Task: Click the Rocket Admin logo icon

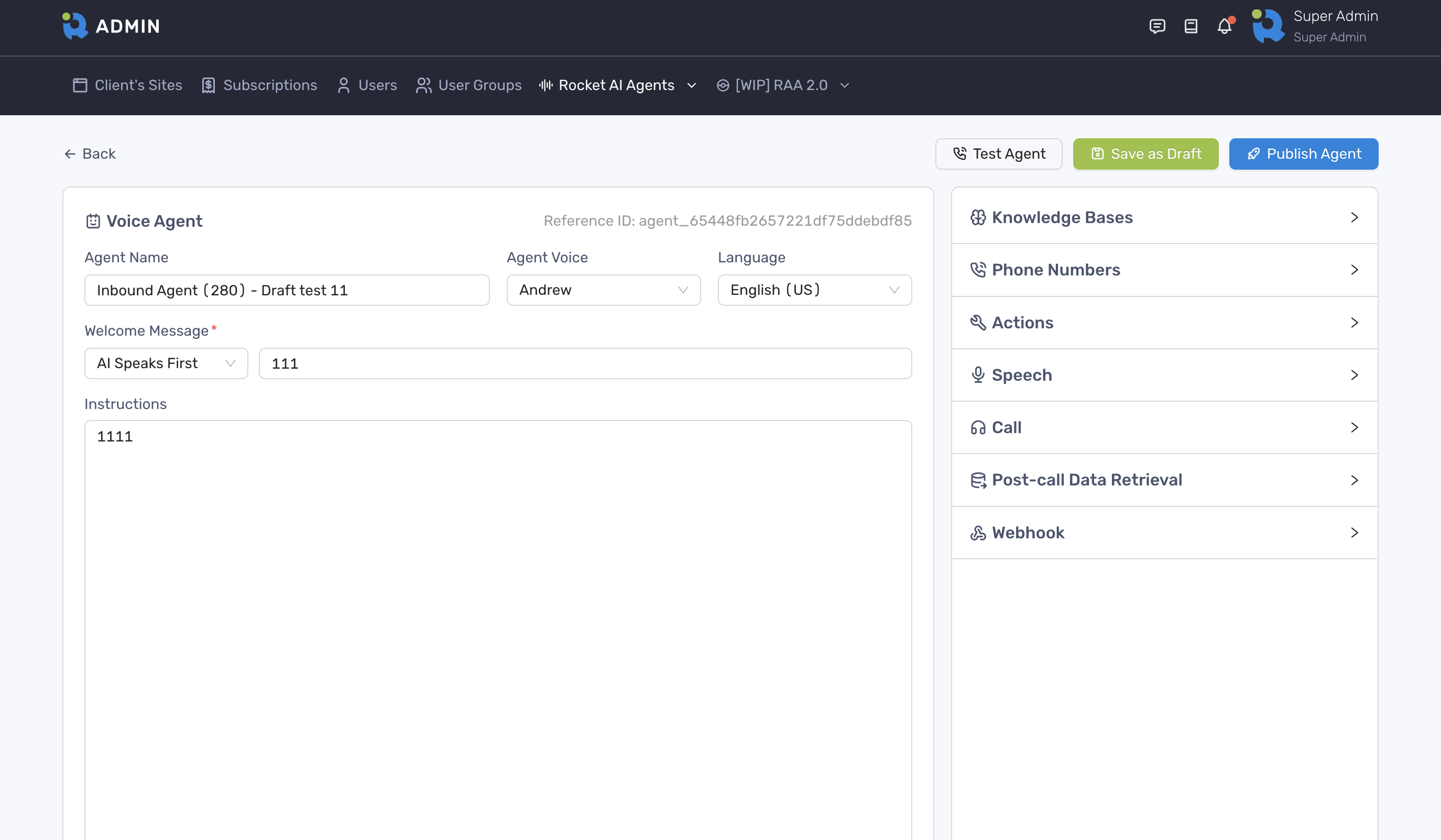Action: point(75,26)
